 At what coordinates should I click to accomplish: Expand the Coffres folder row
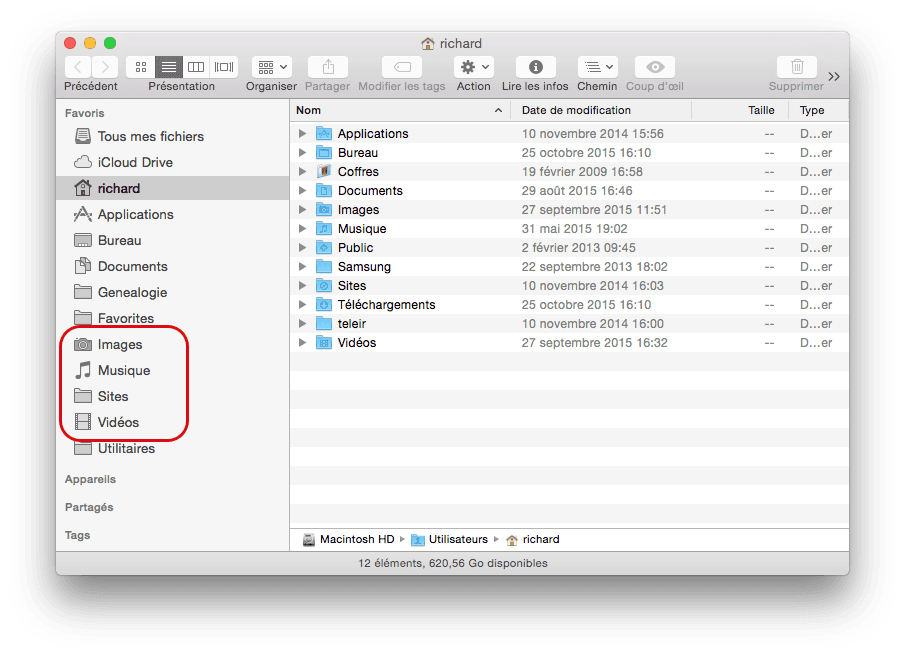302,171
